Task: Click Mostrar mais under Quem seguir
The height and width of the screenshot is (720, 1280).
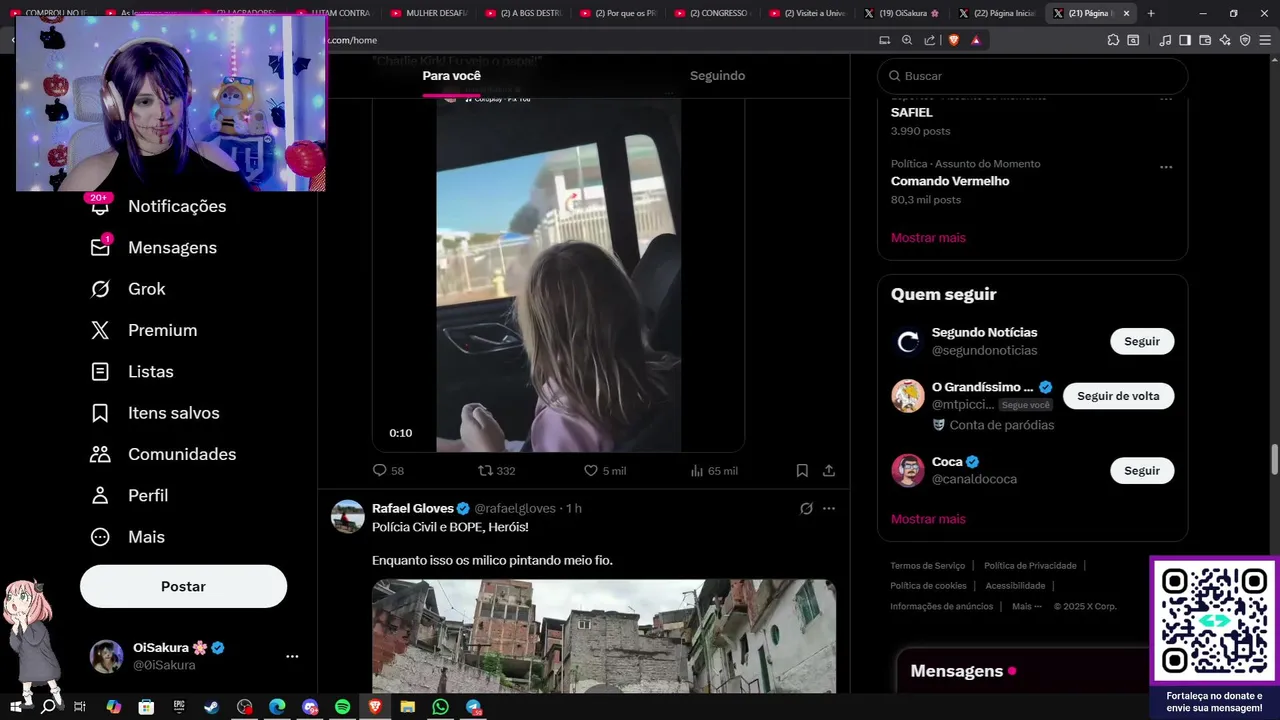Action: pyautogui.click(x=928, y=519)
